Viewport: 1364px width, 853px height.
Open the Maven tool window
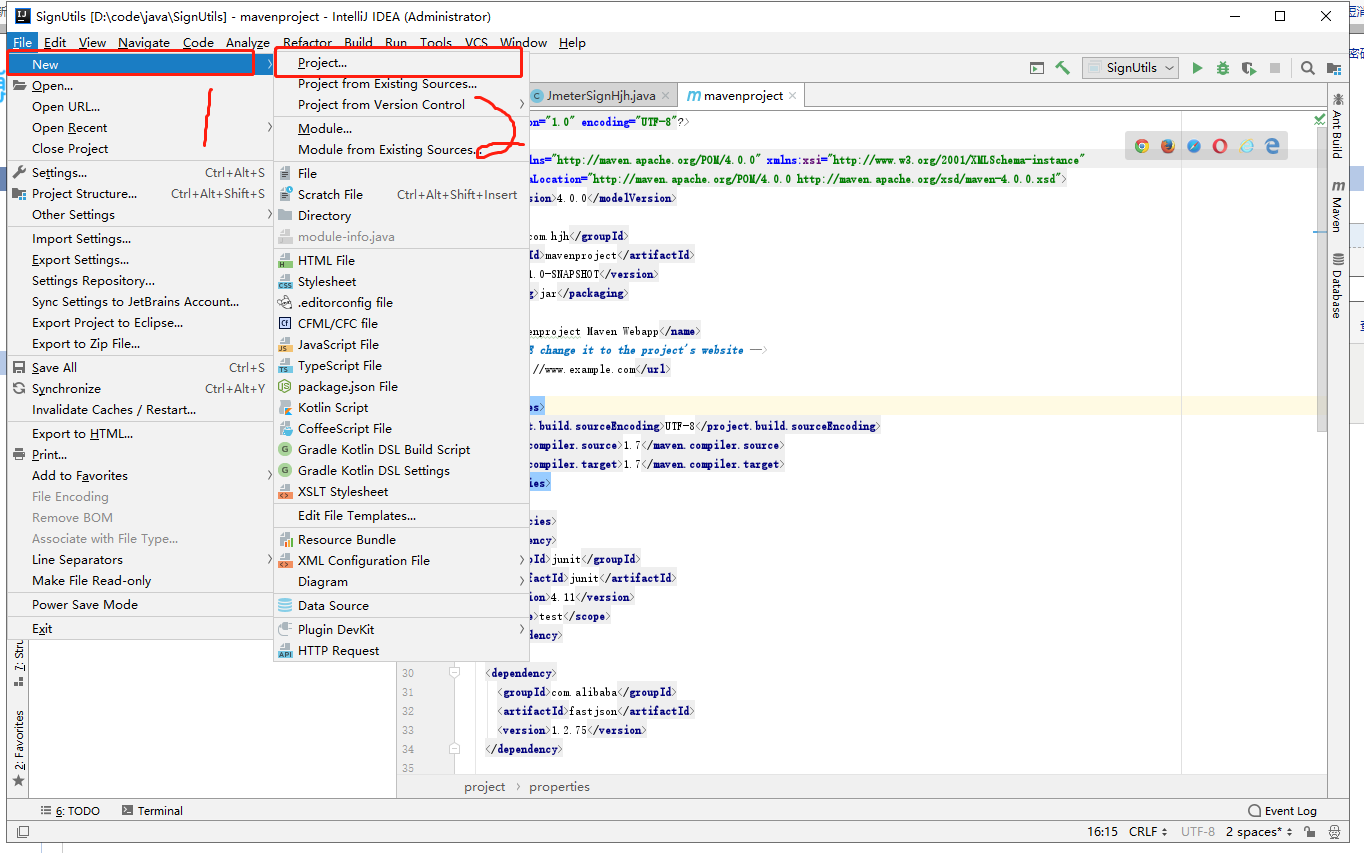[x=1337, y=206]
